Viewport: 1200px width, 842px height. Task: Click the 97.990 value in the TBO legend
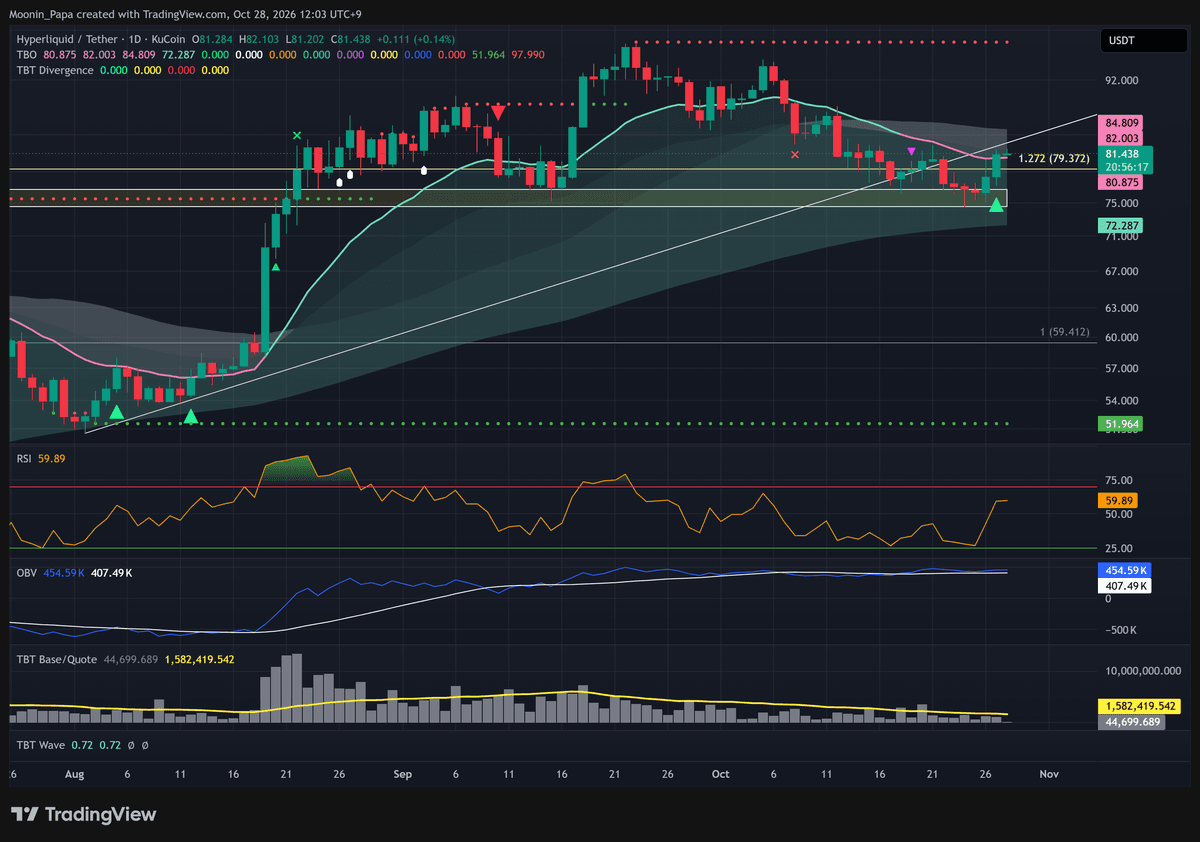(x=527, y=54)
